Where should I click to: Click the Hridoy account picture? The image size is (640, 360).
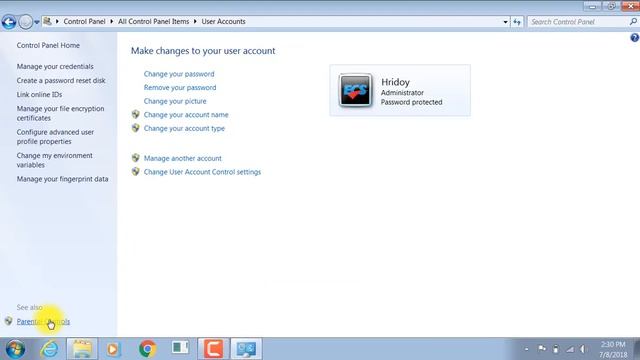355,90
